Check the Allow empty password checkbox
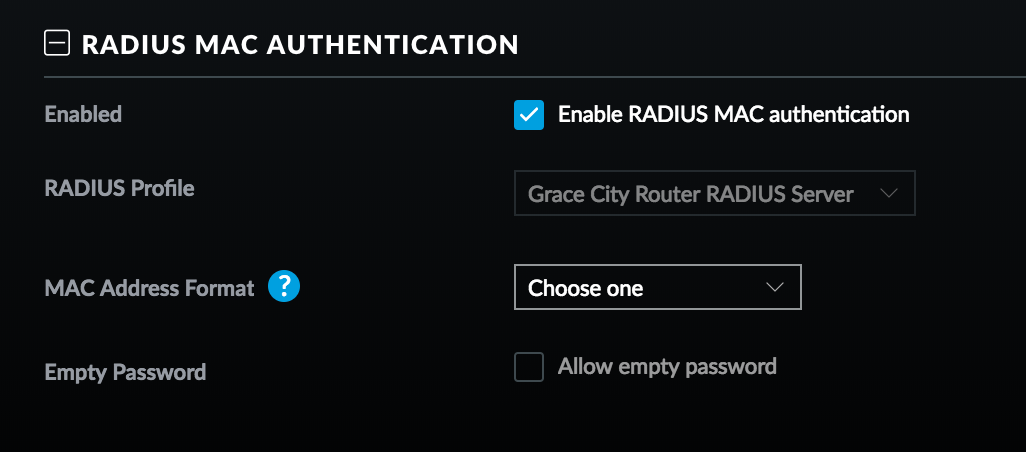 point(529,367)
